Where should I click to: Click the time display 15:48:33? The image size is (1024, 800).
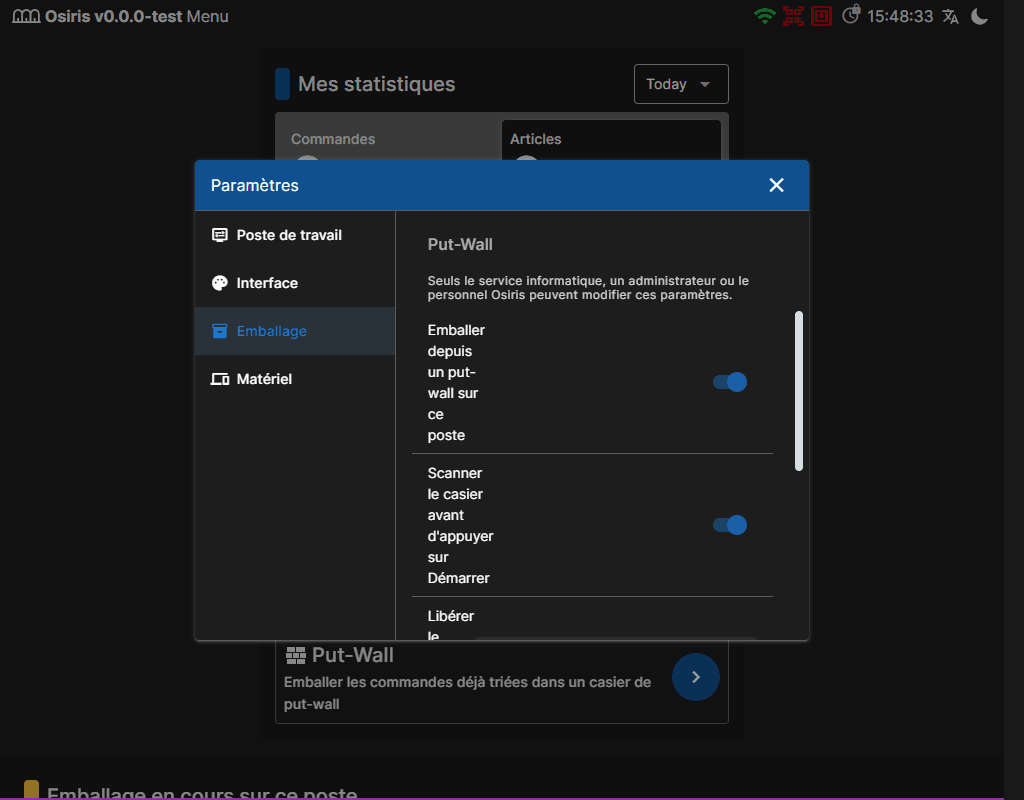pyautogui.click(x=900, y=16)
